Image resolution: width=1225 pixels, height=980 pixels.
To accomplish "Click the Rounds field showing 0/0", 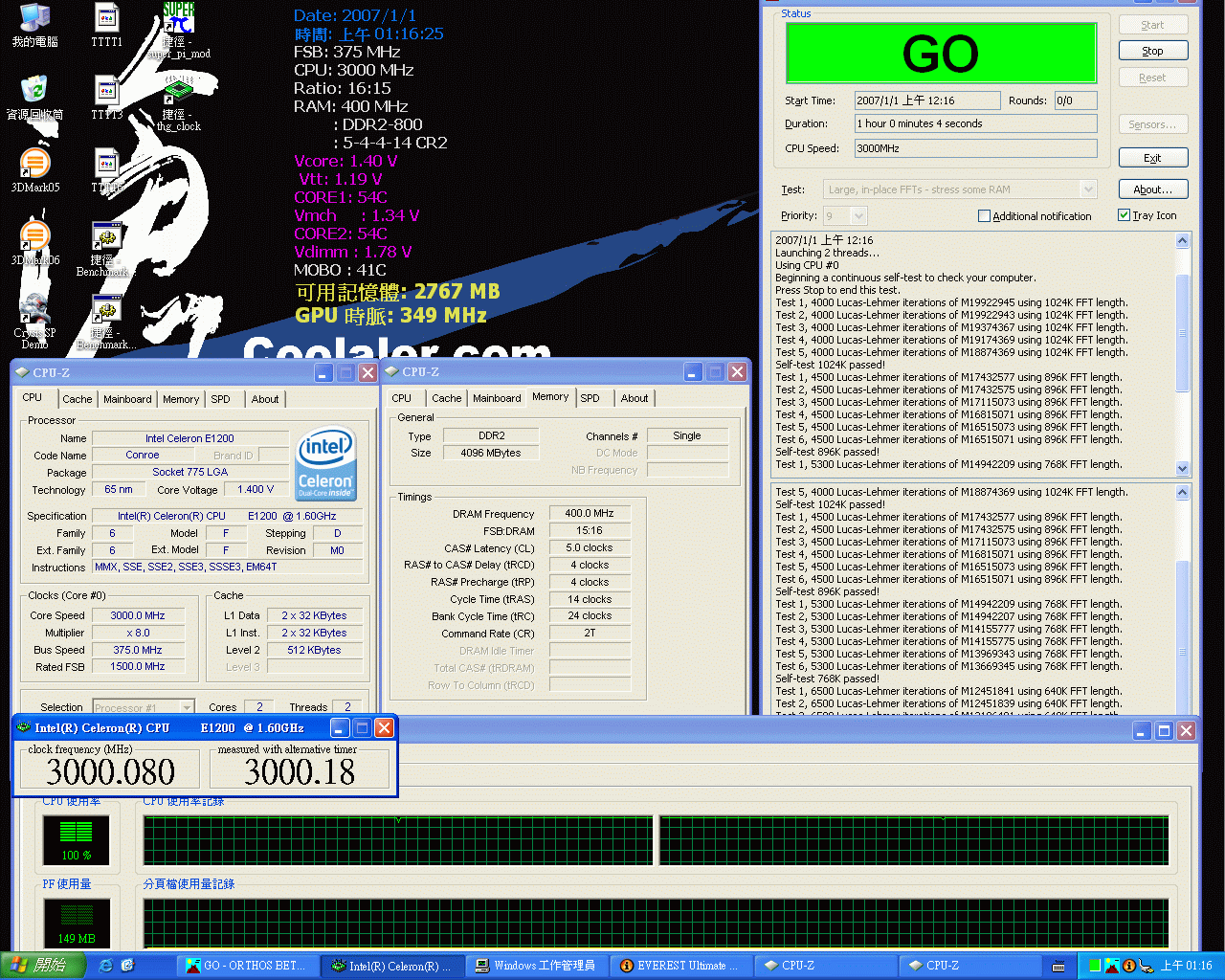I will pyautogui.click(x=1076, y=100).
